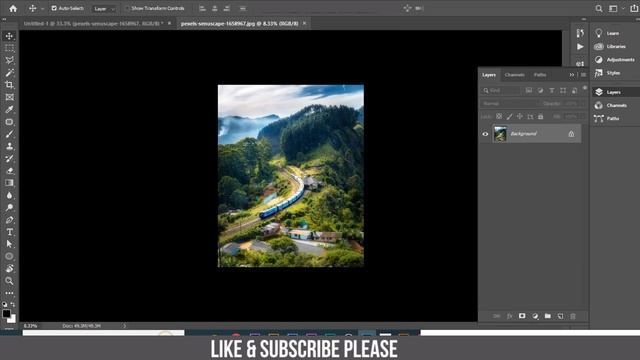The width and height of the screenshot is (640, 360).
Task: Add new adjustment layer icon
Action: pos(535,316)
